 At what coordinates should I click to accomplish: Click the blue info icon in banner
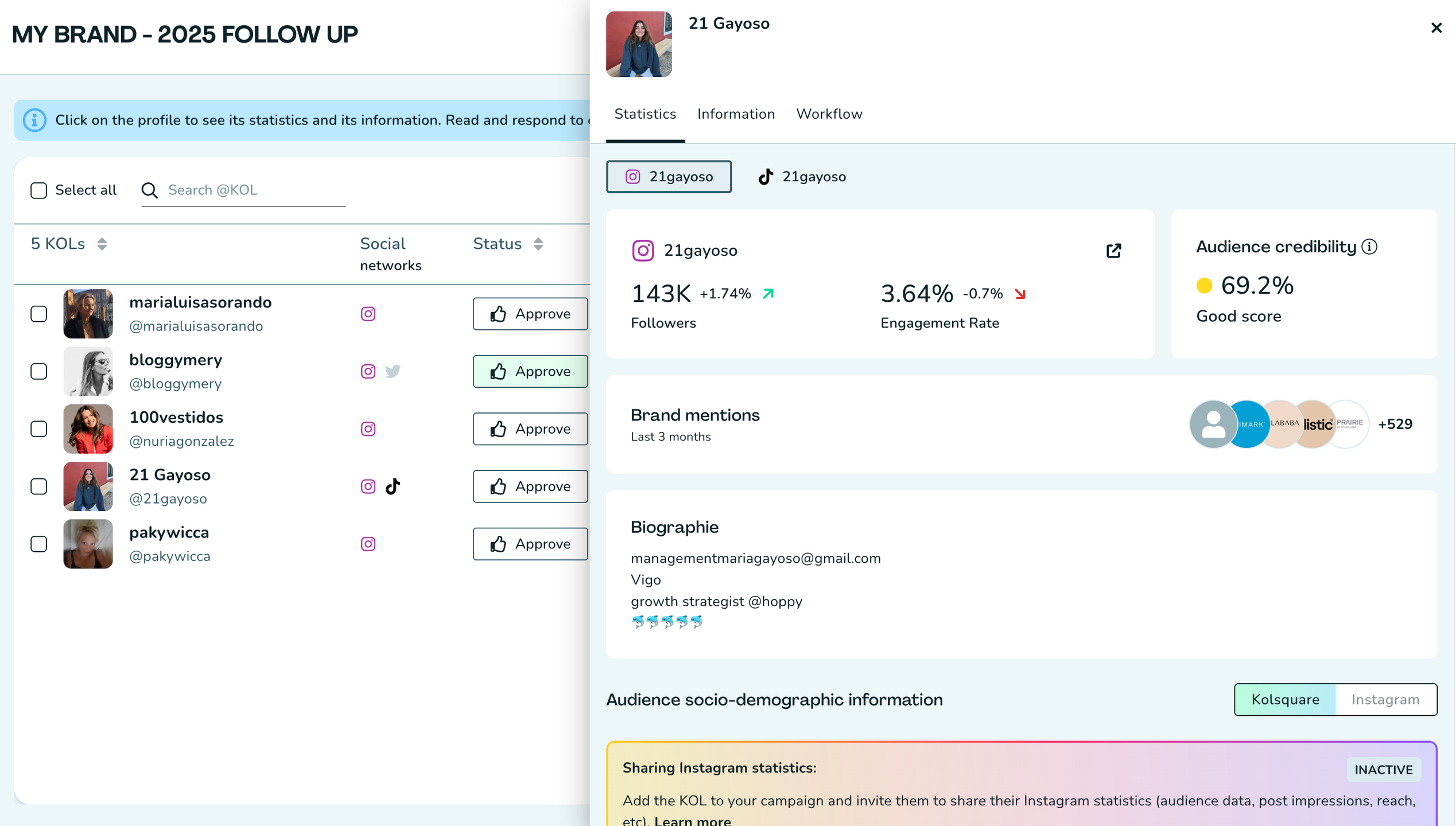pos(34,120)
